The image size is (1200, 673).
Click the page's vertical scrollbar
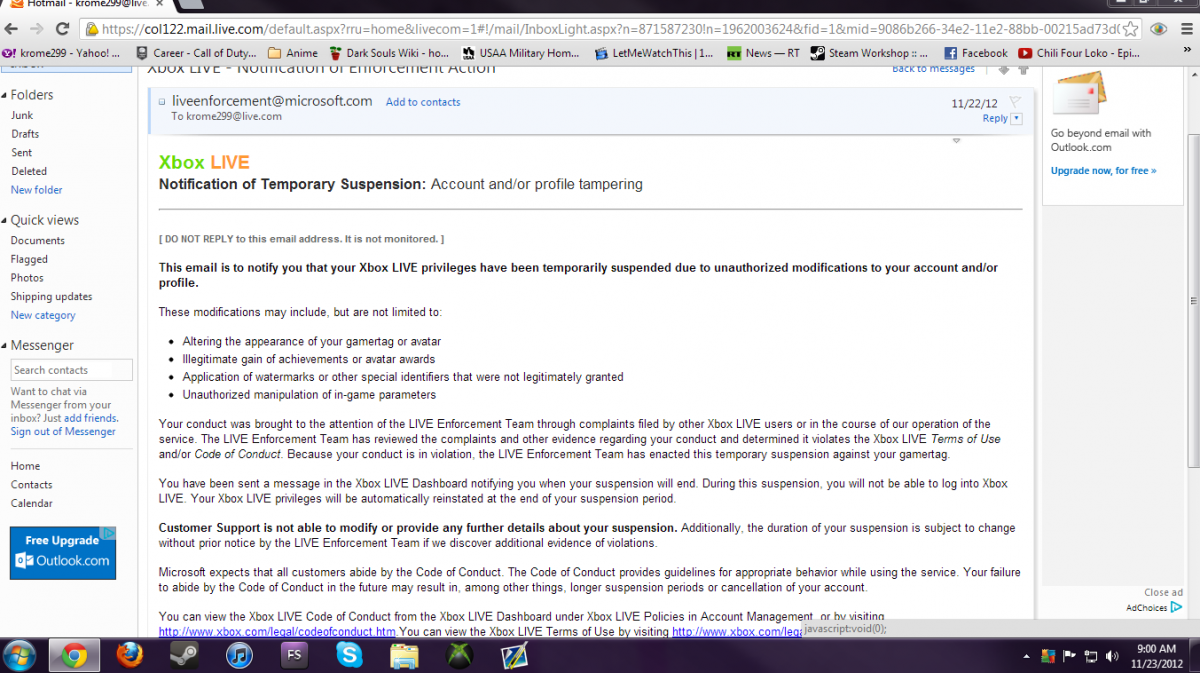click(1192, 300)
